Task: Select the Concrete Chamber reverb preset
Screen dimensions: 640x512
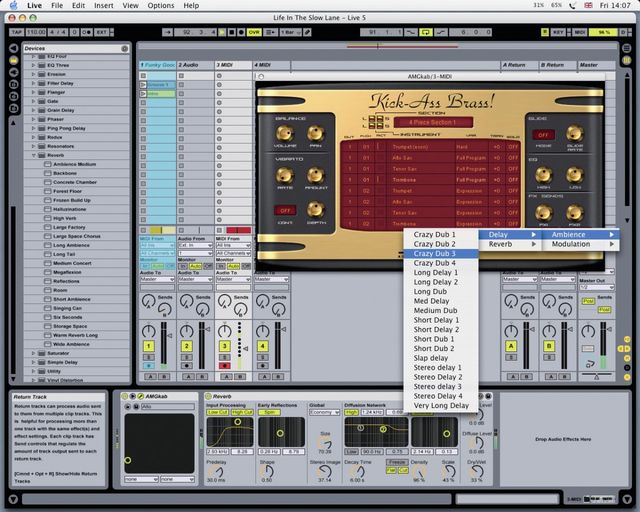Action: (x=75, y=182)
